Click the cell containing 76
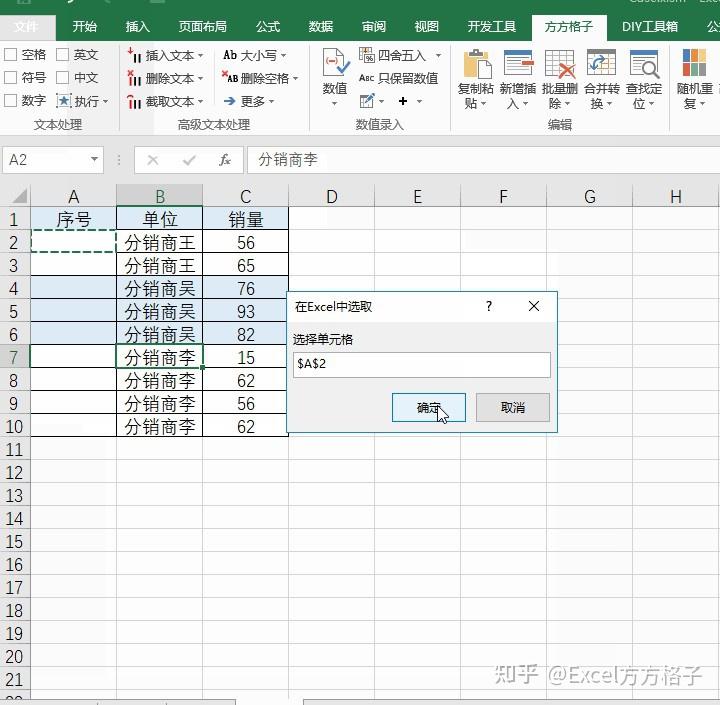This screenshot has width=720, height=705. (246, 288)
